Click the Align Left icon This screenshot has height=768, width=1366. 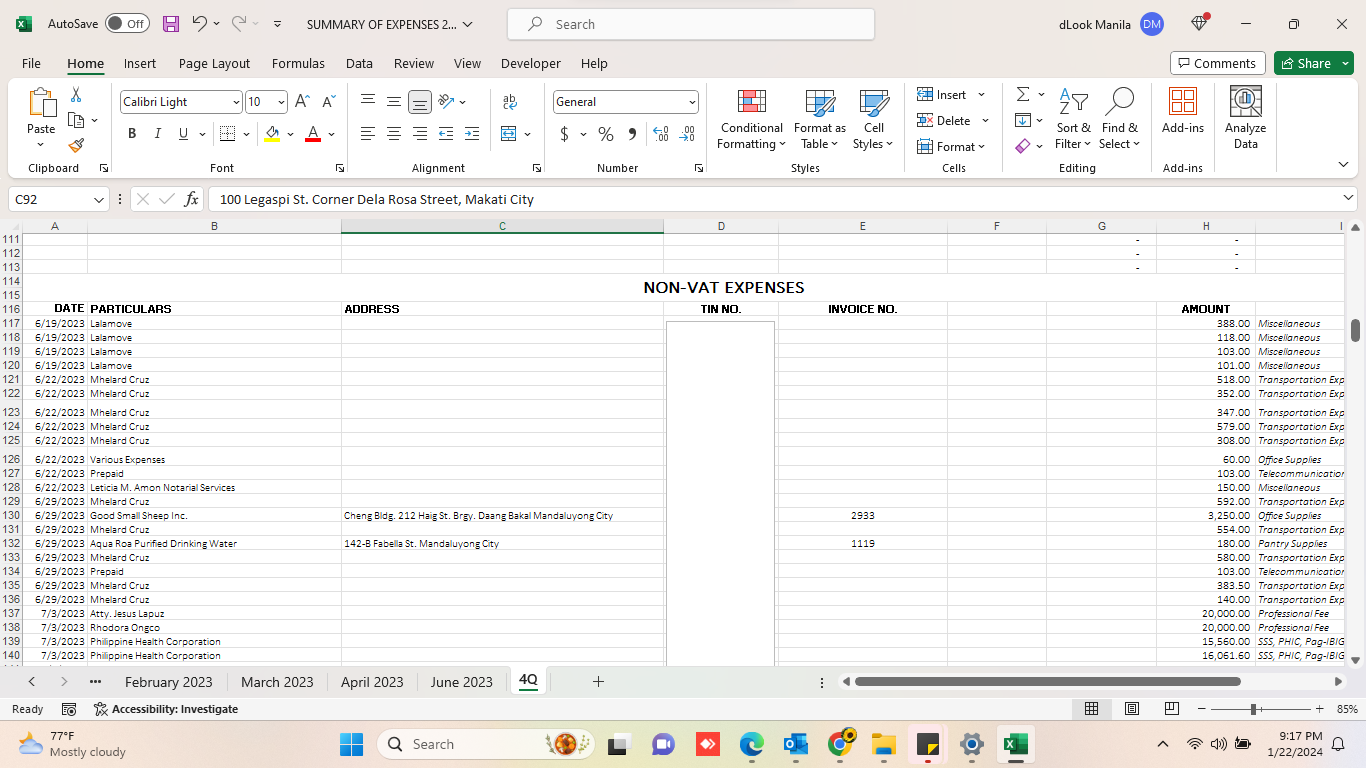pos(368,134)
